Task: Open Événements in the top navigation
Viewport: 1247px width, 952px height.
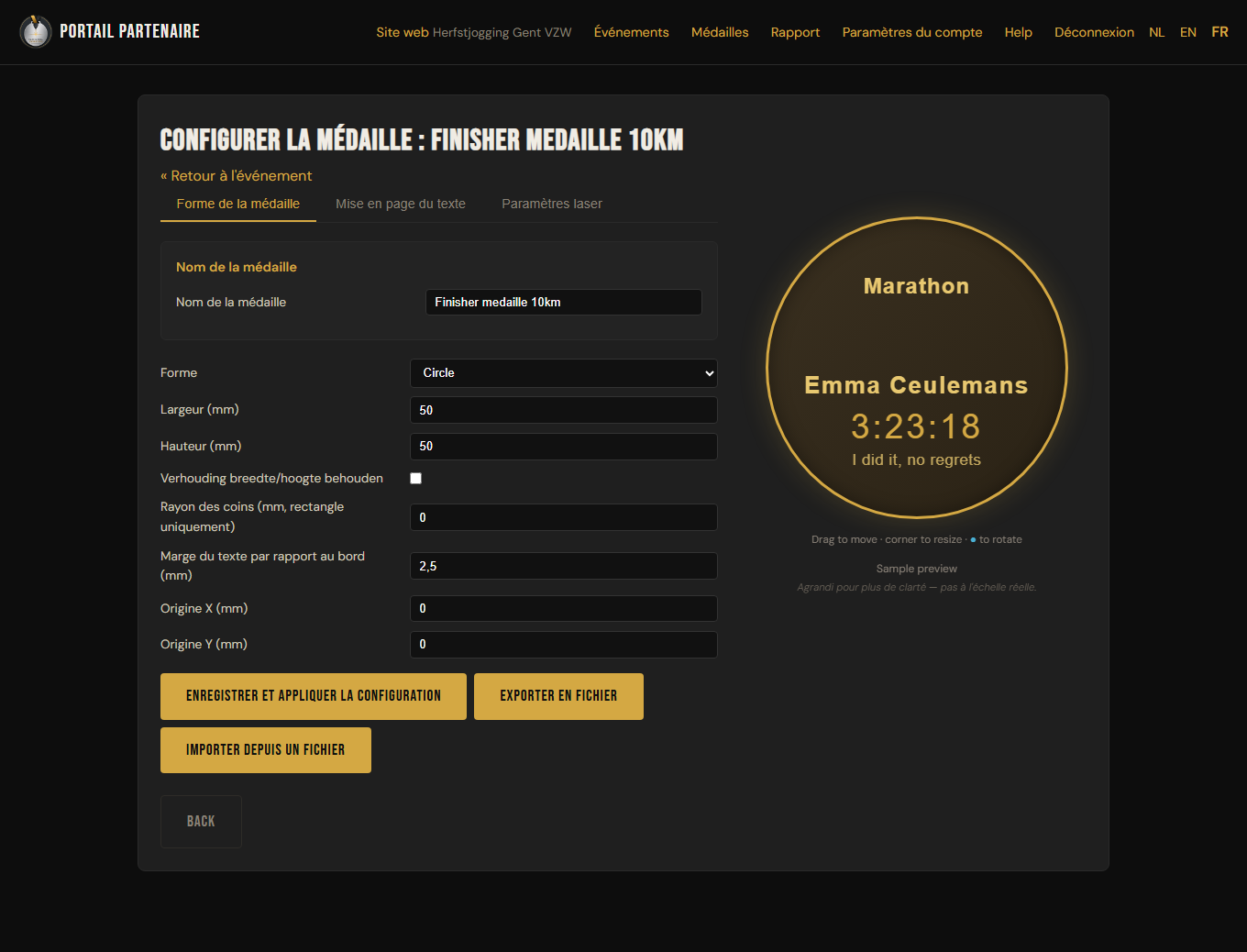Action: pyautogui.click(x=631, y=32)
